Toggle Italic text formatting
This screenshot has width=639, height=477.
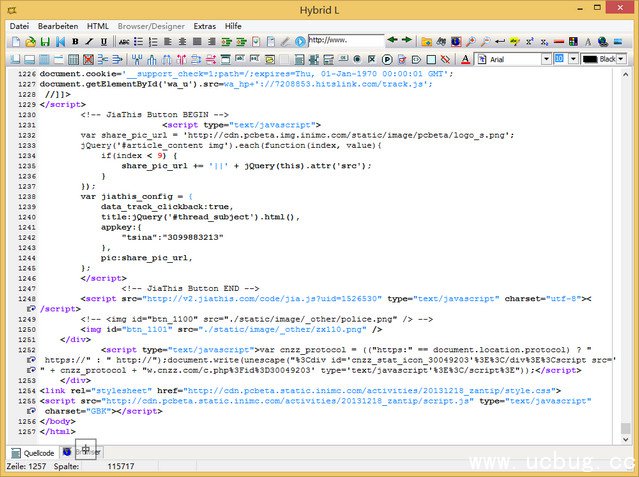tap(90, 41)
